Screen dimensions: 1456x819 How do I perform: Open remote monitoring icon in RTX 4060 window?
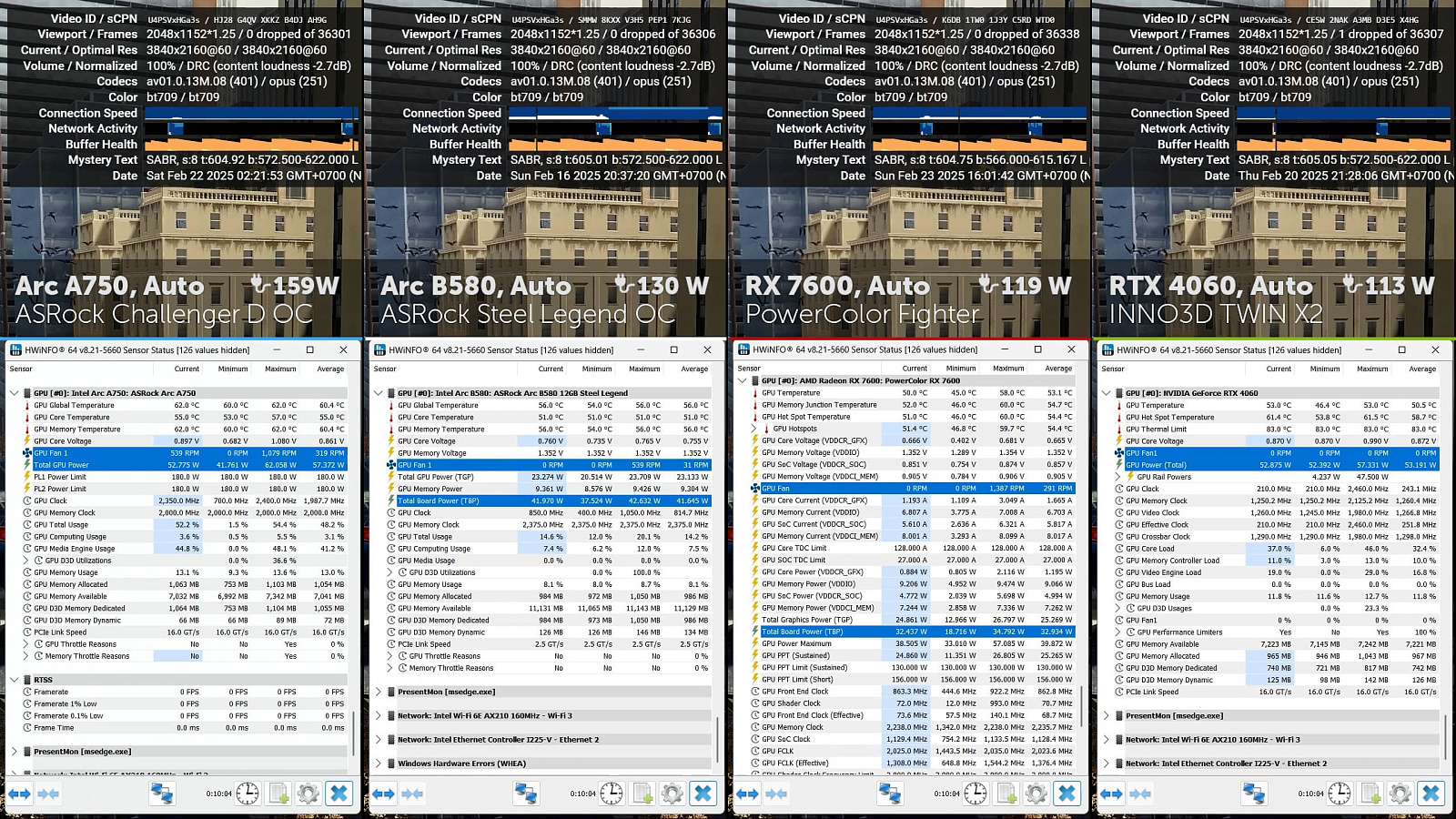pos(1254,794)
